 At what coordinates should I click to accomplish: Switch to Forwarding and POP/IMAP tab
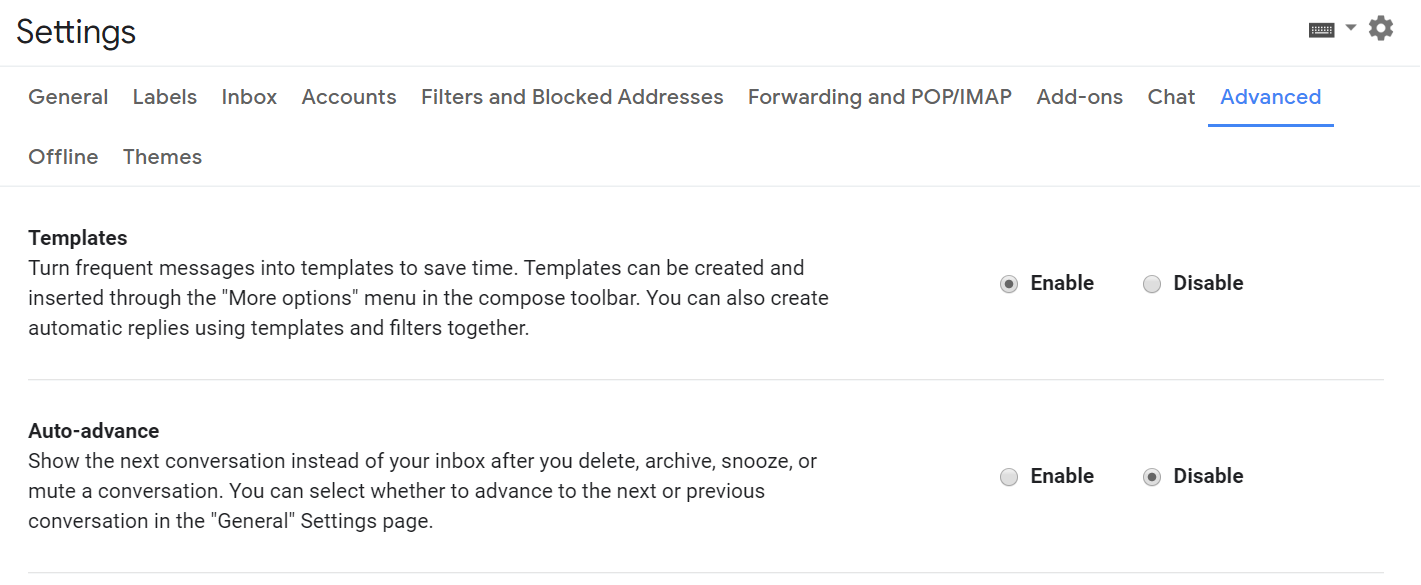[880, 97]
